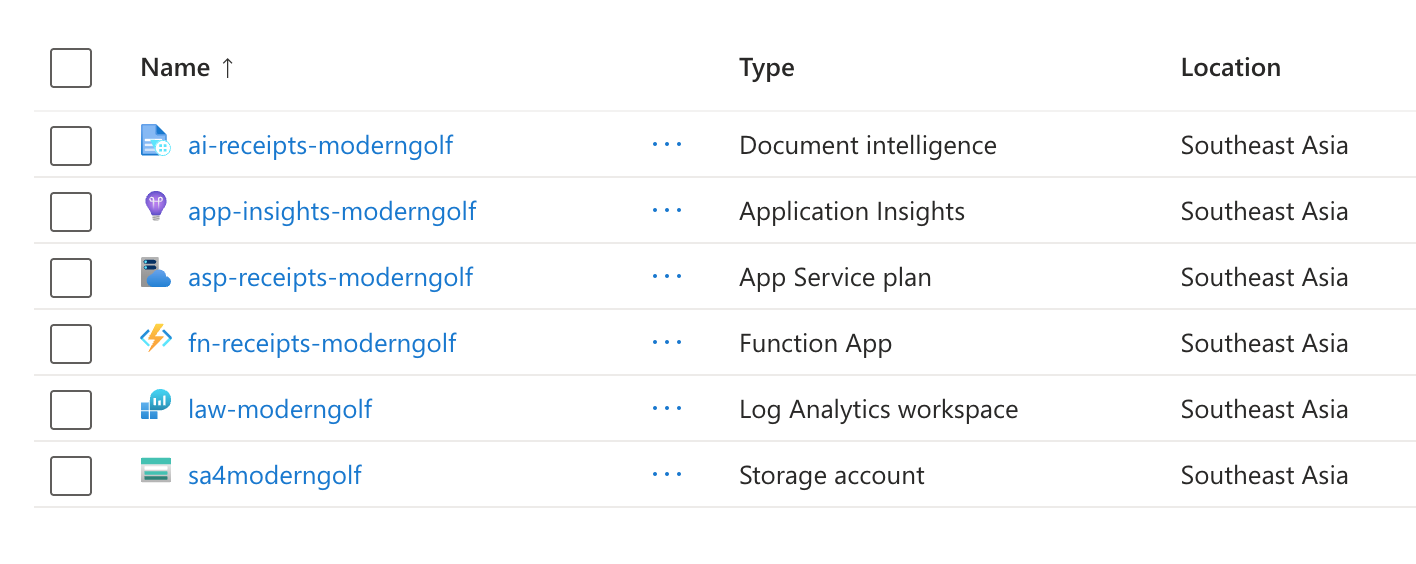Tick the select-all checkbox in header
This screenshot has height=564, width=1416.
(71, 68)
